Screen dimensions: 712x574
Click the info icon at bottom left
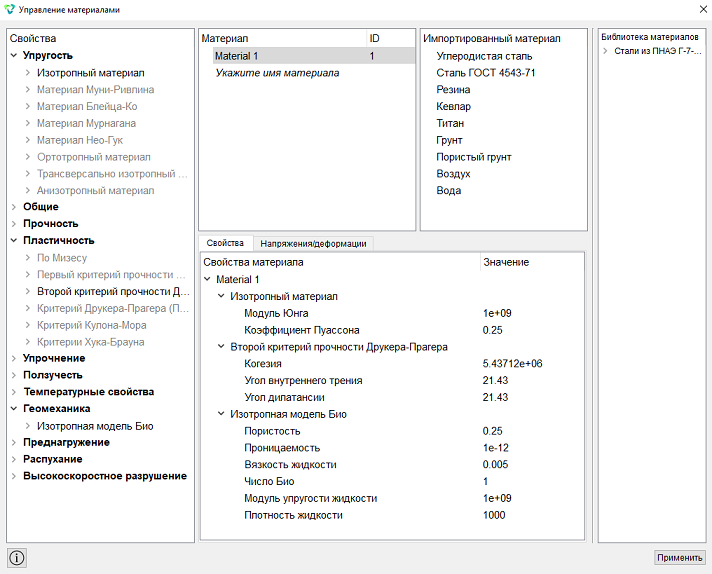[x=17, y=558]
